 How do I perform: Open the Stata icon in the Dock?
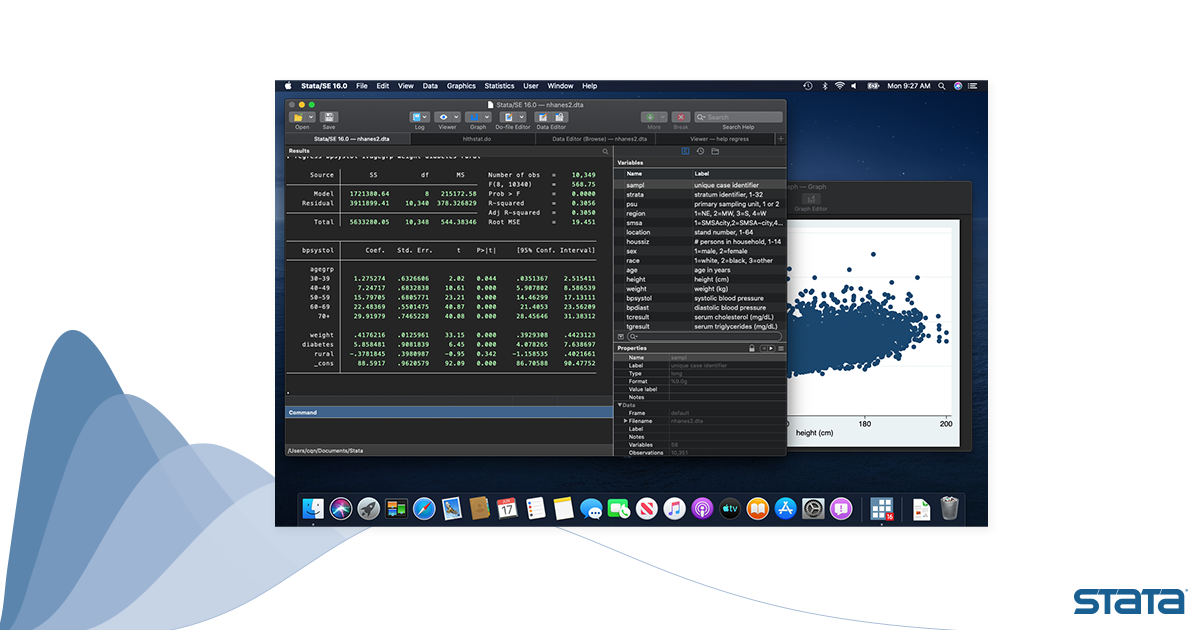pyautogui.click(x=881, y=509)
